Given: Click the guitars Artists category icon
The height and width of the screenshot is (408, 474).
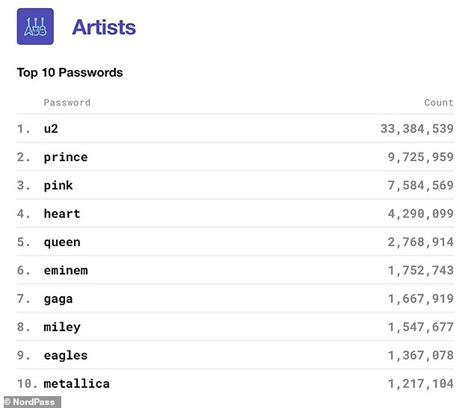Looking at the screenshot, I should [x=35, y=26].
